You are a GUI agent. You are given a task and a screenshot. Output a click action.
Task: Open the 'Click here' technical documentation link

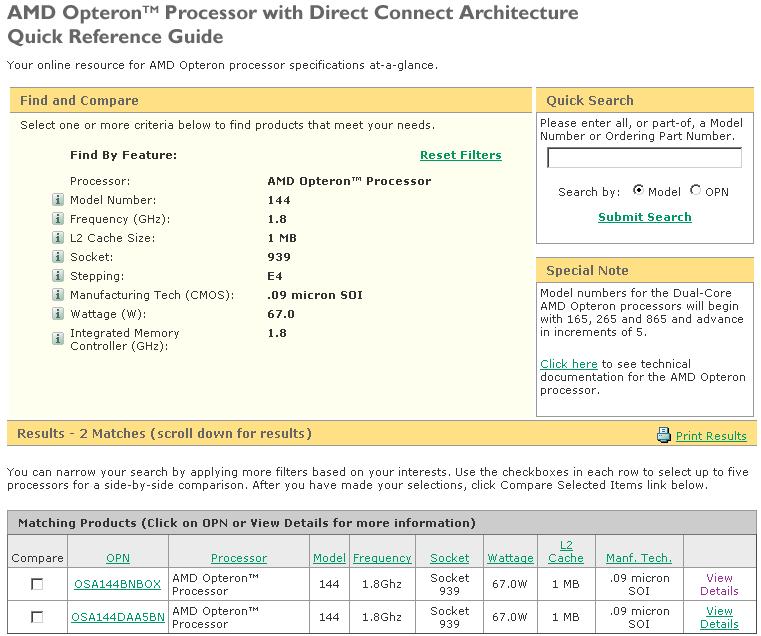pos(568,364)
